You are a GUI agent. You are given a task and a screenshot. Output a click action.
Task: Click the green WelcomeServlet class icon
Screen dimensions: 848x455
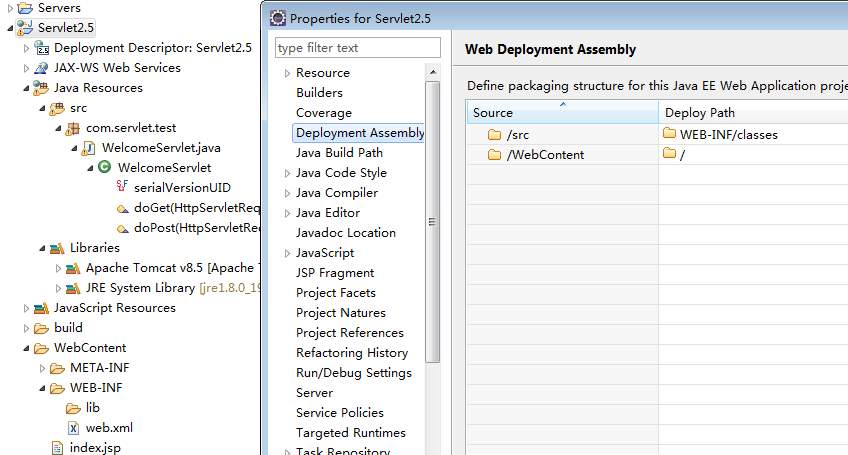click(x=104, y=168)
